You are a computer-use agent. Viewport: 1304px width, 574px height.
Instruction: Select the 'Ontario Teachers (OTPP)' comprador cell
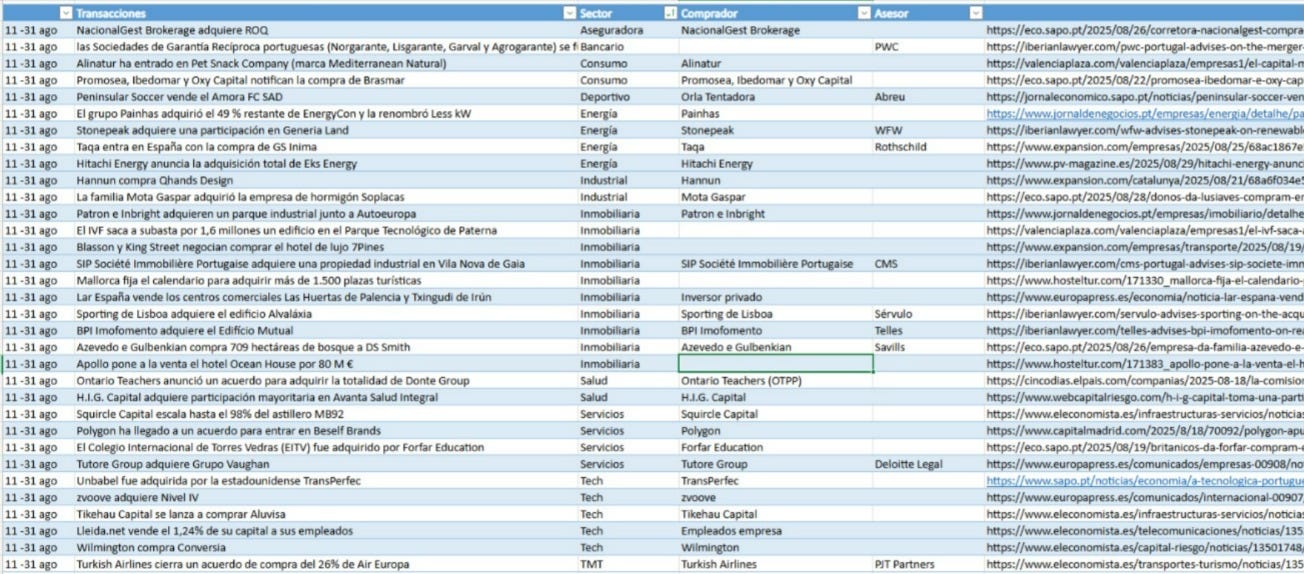[775, 381]
